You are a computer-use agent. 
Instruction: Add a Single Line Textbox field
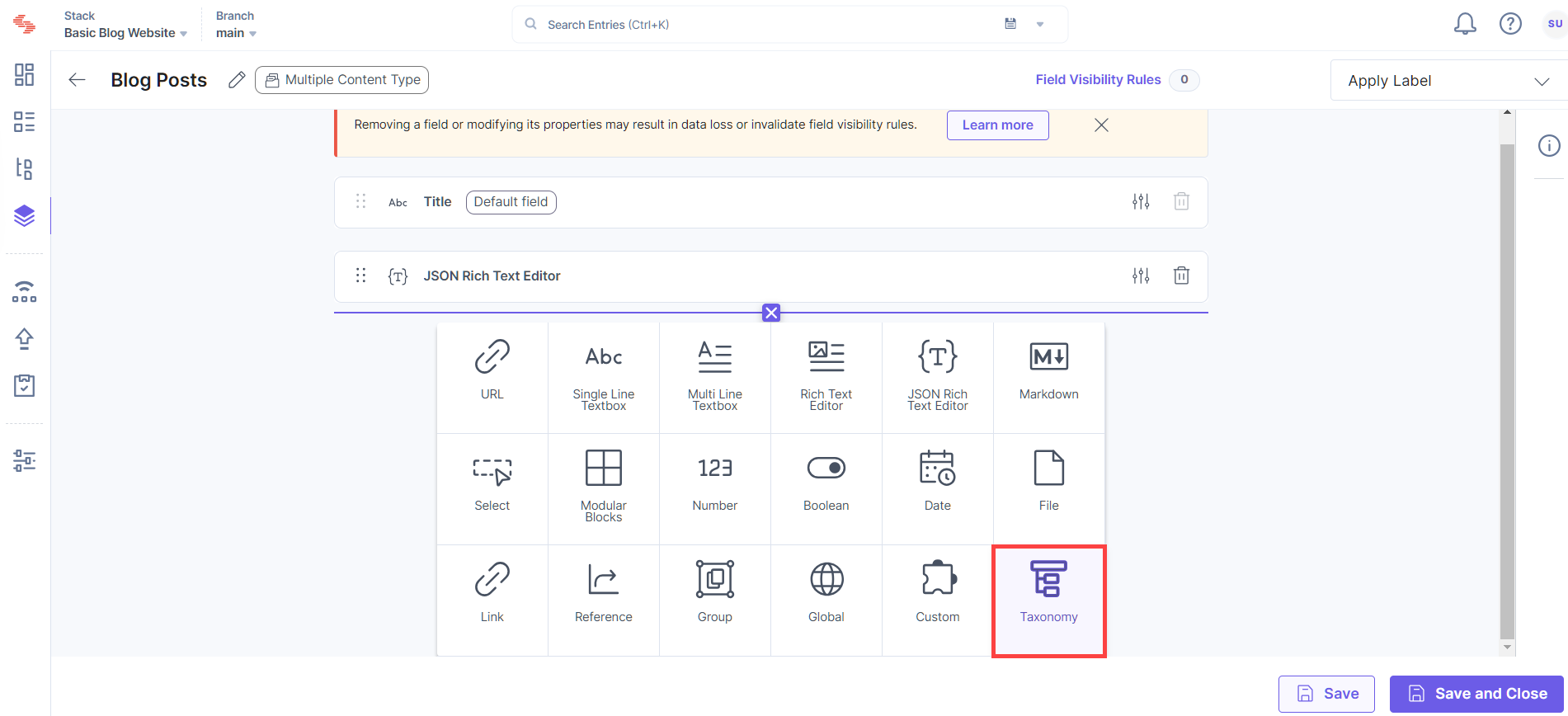pyautogui.click(x=604, y=378)
